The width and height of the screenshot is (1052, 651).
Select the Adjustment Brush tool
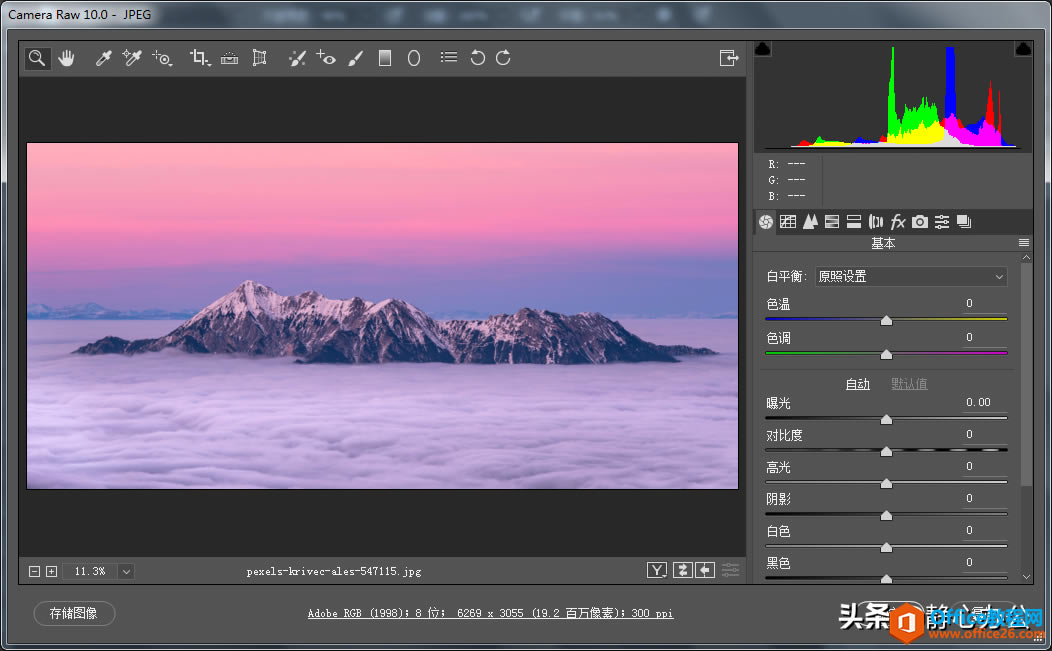point(355,58)
